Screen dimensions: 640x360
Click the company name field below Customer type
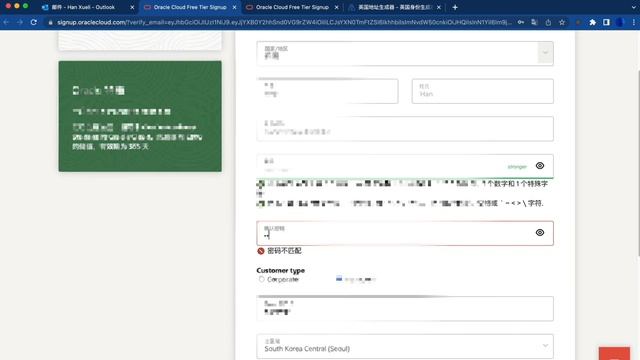pos(405,309)
